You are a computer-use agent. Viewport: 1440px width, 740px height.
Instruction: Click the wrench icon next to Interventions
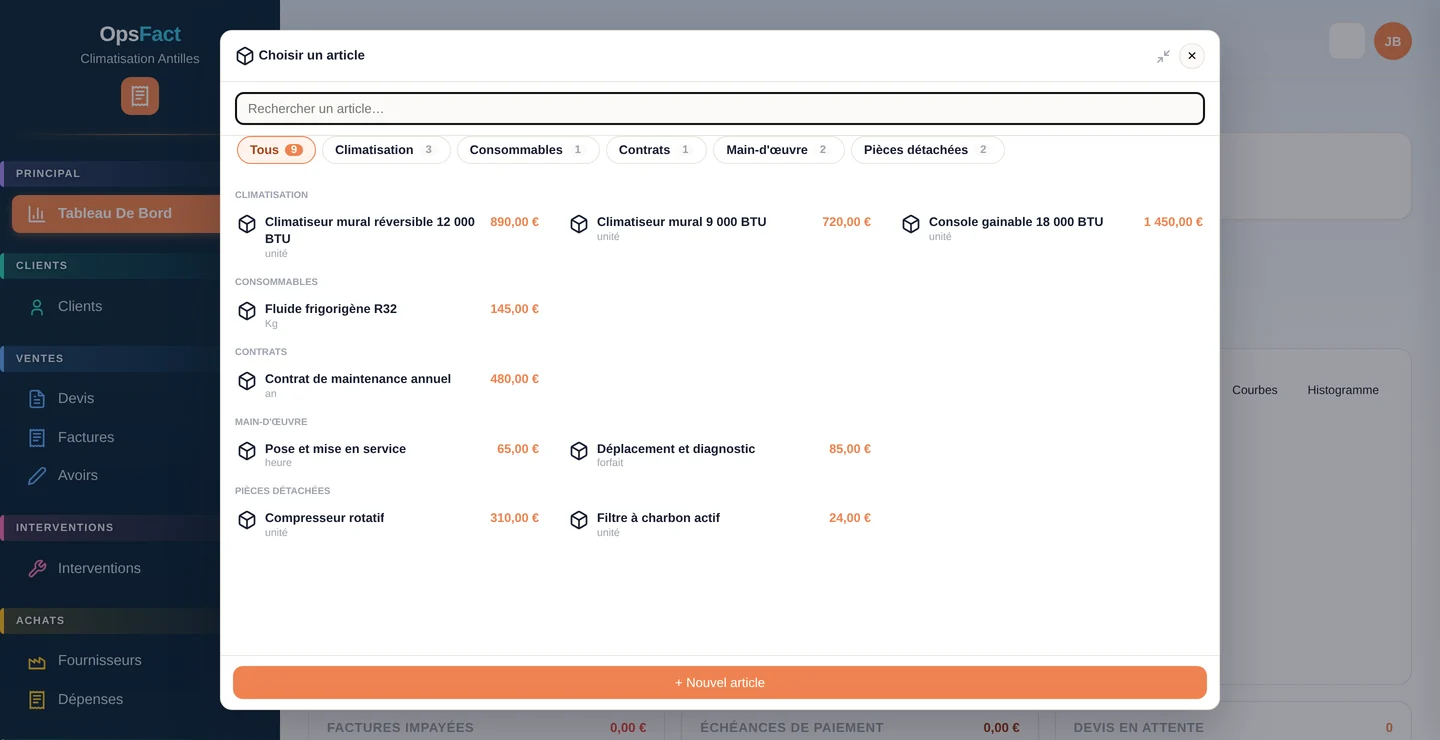click(37, 569)
